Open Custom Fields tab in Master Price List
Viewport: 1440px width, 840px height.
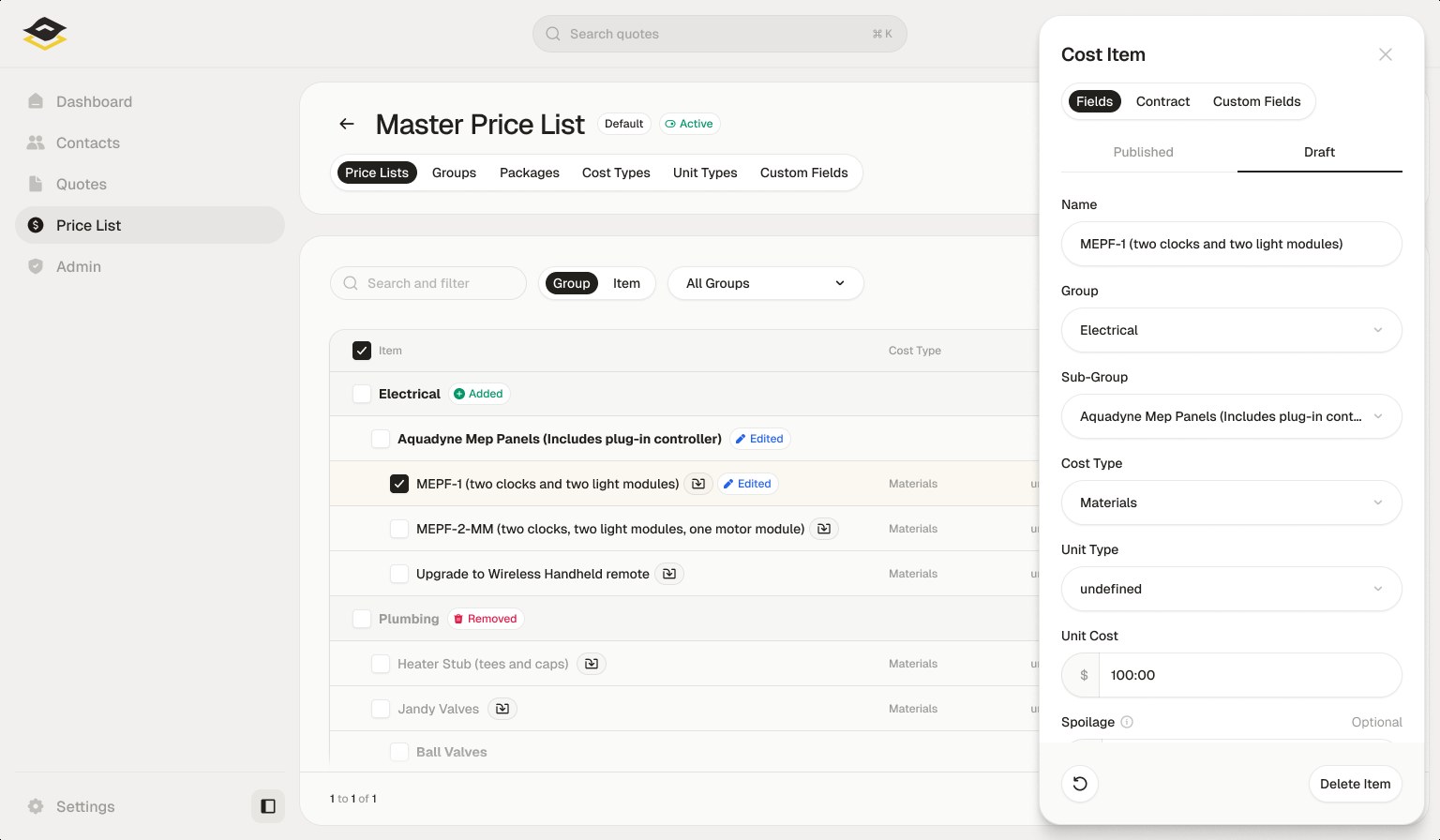coord(803,172)
